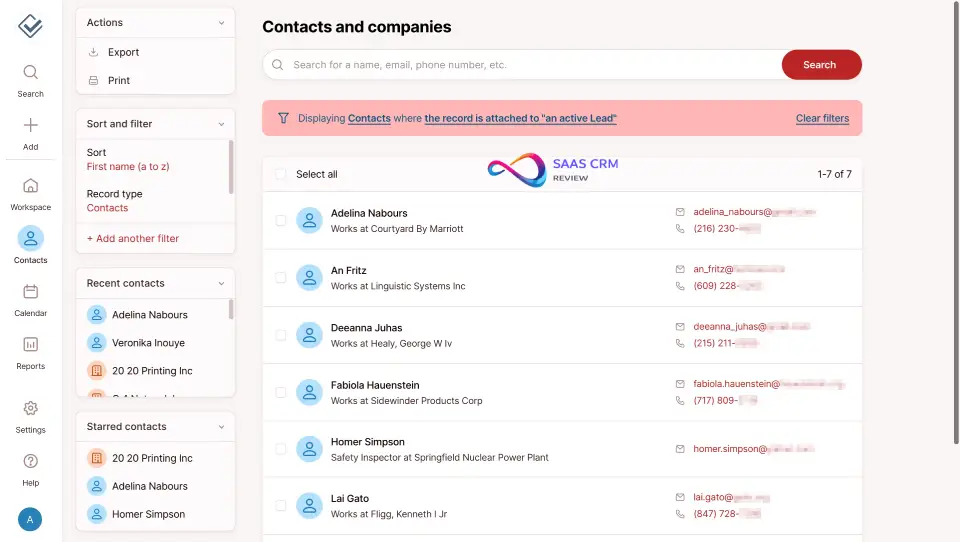The image size is (960, 542).
Task: Tick the Select all checkbox
Action: coord(281,174)
